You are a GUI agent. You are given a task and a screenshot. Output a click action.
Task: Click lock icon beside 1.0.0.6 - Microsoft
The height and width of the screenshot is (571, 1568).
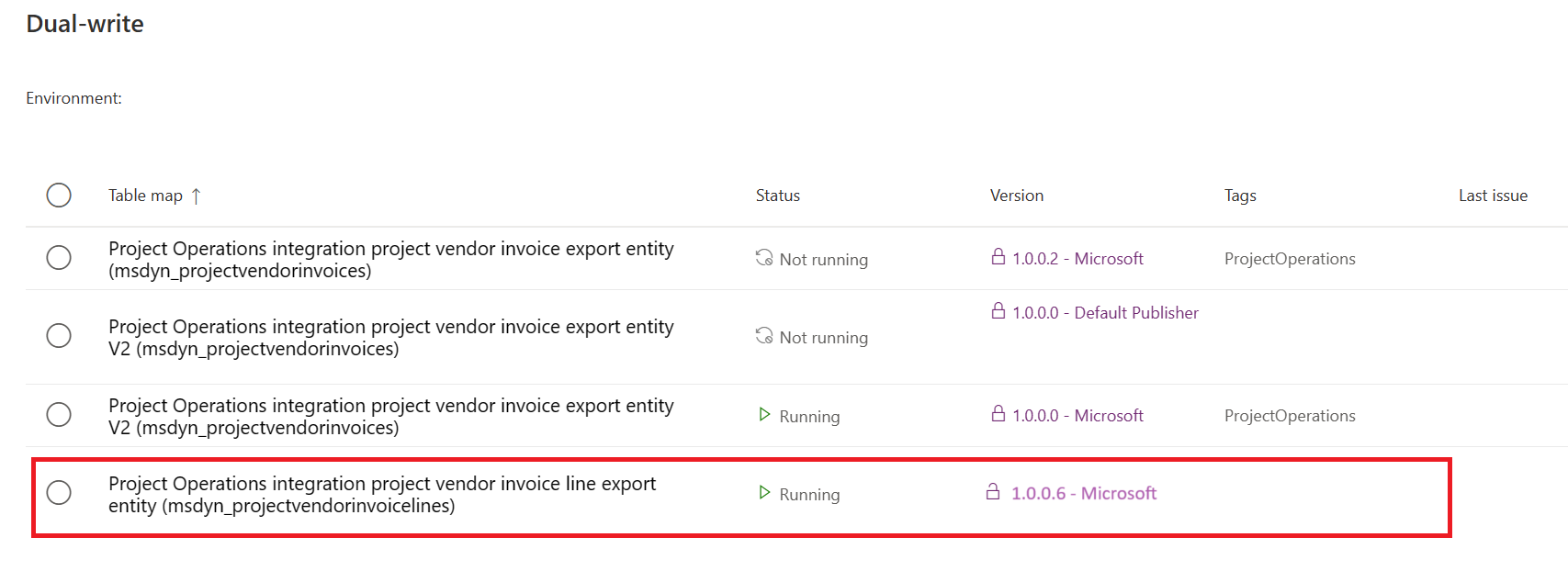993,492
